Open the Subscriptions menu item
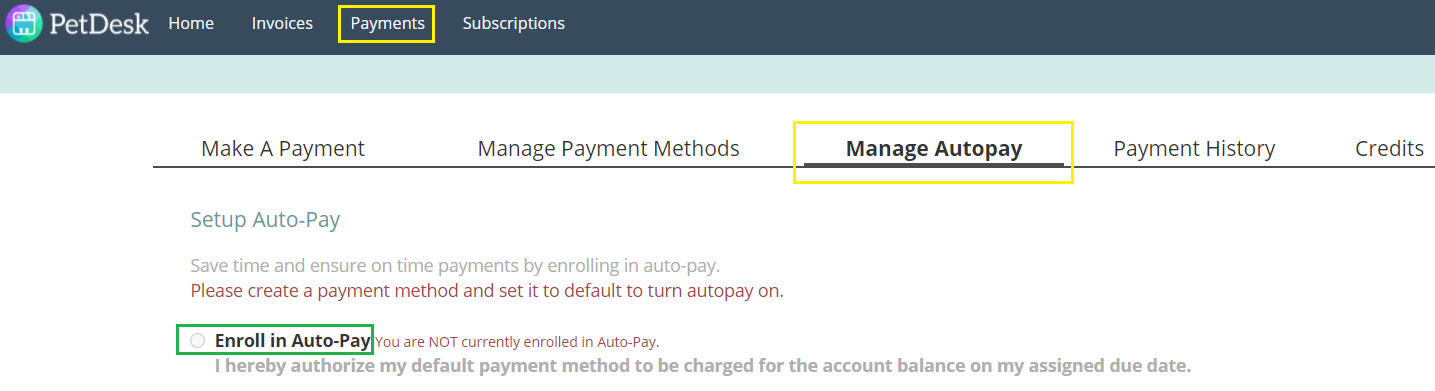This screenshot has width=1435, height=391. (x=513, y=23)
